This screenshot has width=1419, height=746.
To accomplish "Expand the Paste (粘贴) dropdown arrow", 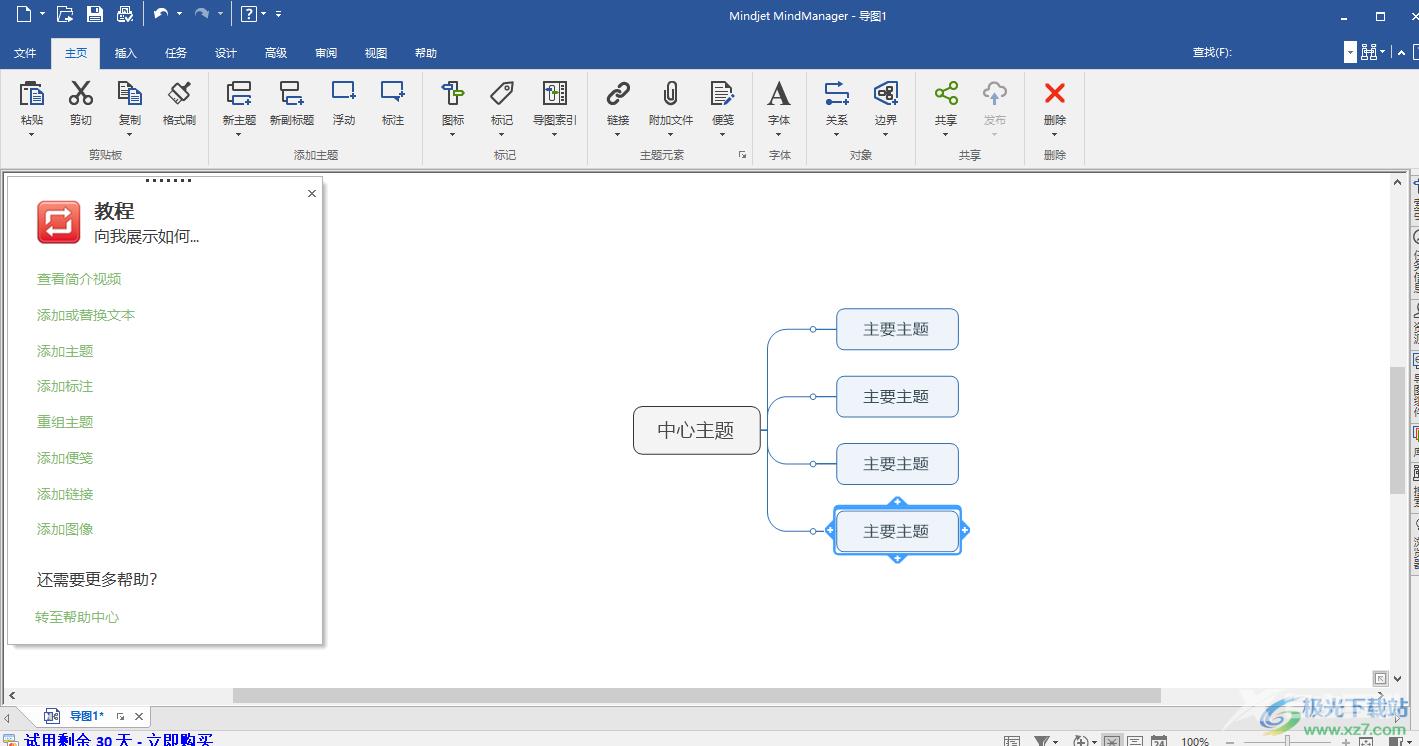I will tap(32, 134).
